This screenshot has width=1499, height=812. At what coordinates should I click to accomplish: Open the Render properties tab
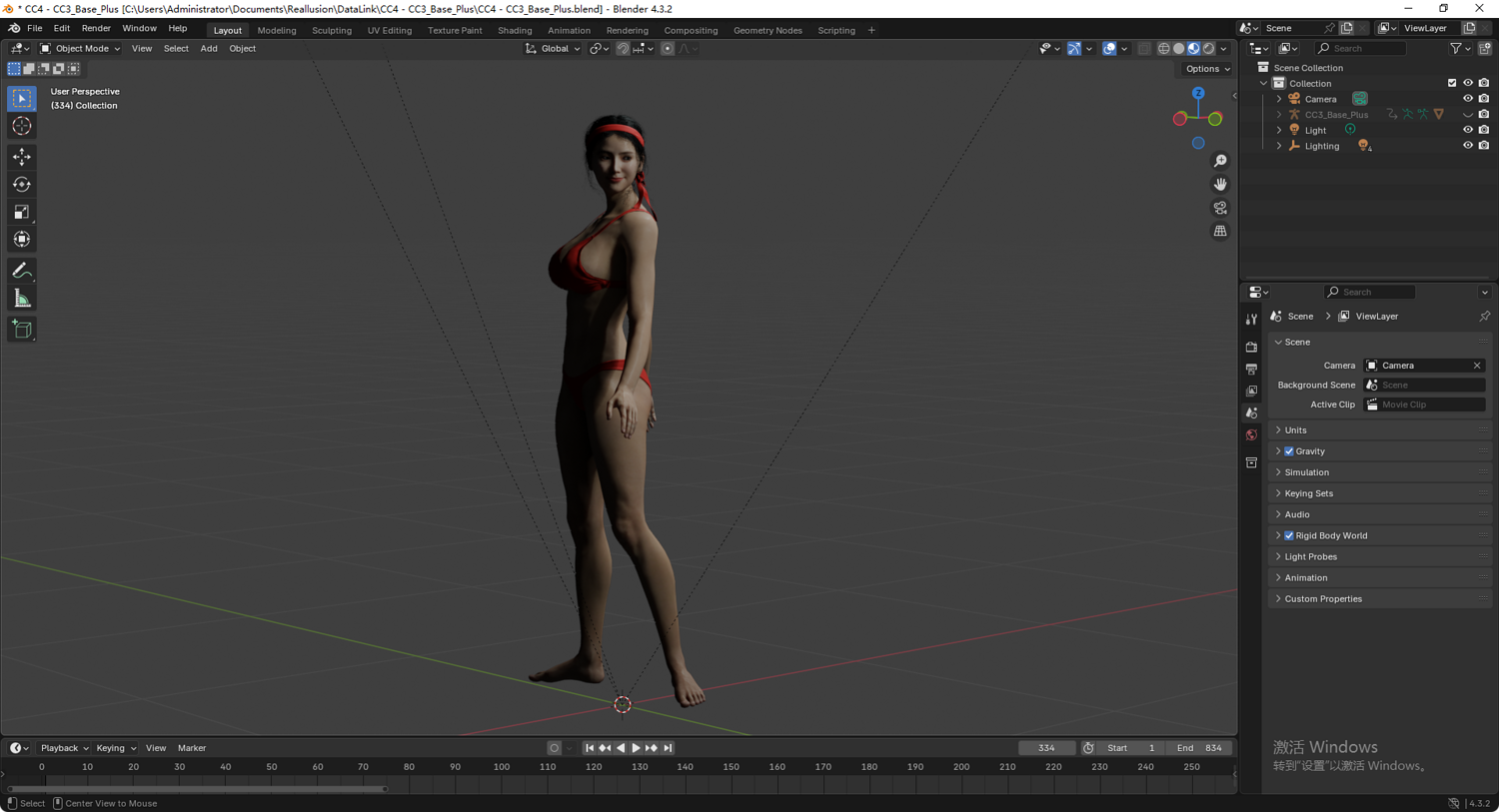[1251, 347]
